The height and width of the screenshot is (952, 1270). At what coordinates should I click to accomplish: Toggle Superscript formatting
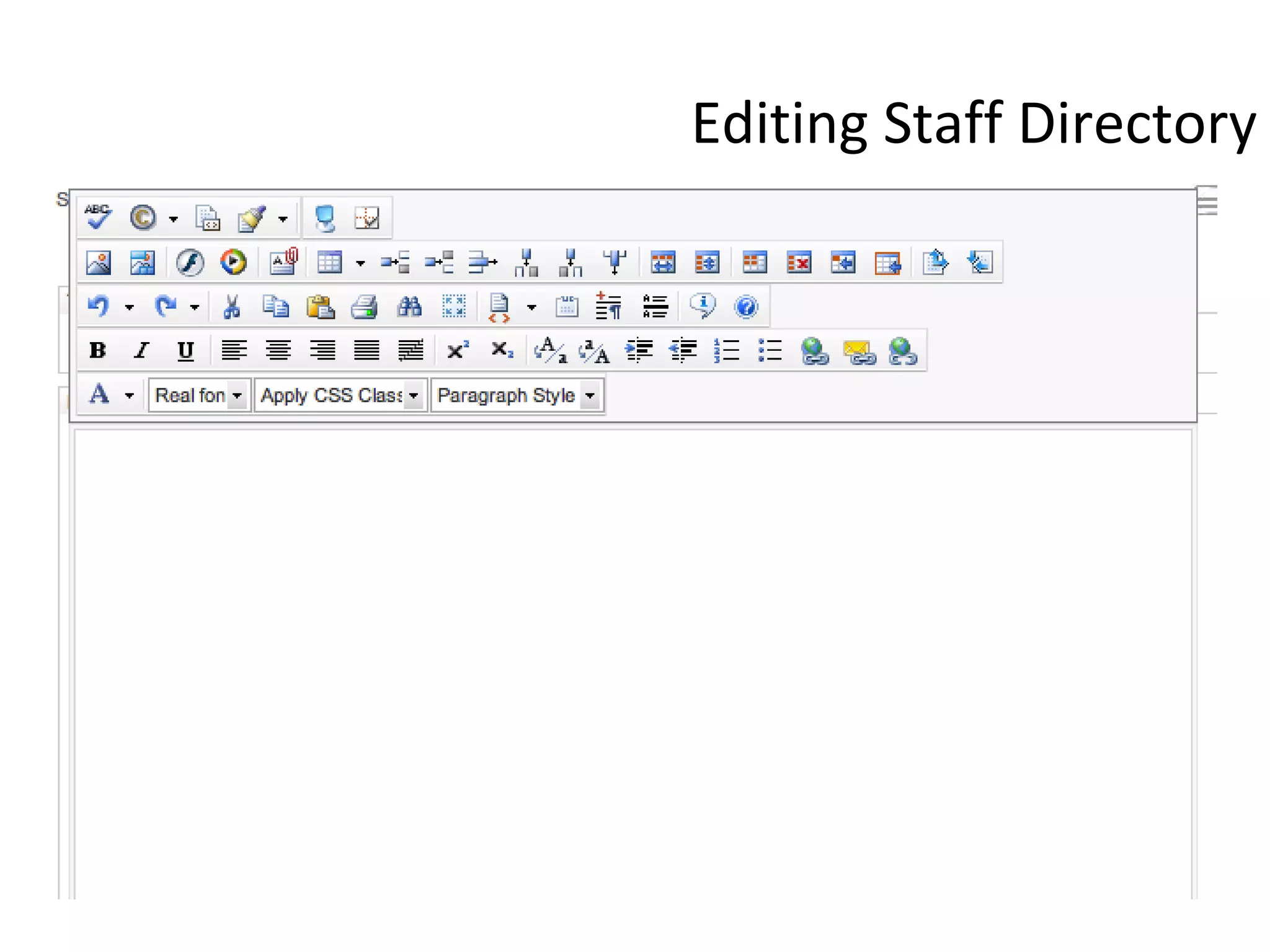click(458, 351)
